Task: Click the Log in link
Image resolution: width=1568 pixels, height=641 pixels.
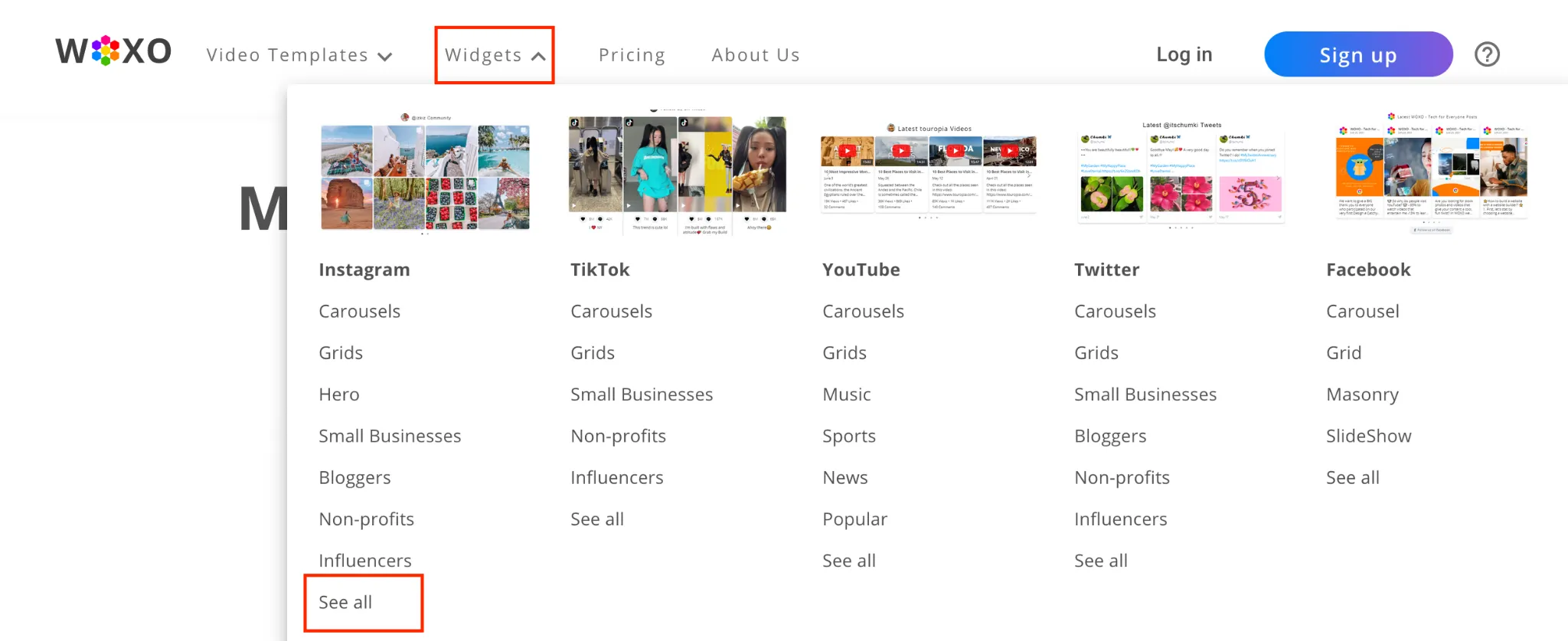Action: [1184, 54]
